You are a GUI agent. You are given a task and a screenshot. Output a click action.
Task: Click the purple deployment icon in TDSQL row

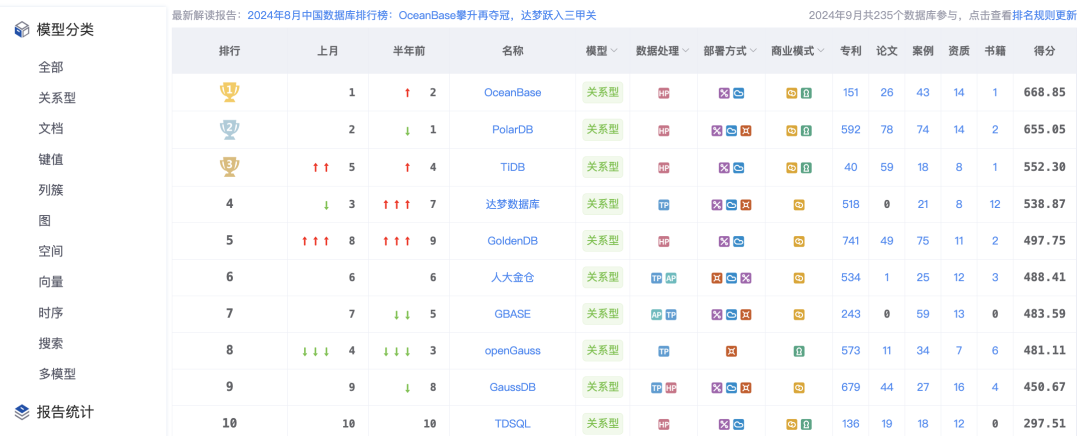(724, 424)
